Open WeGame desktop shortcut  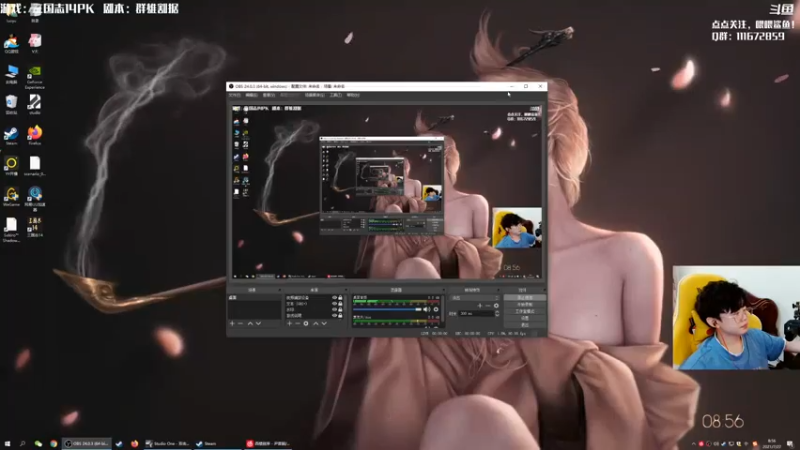[11, 196]
